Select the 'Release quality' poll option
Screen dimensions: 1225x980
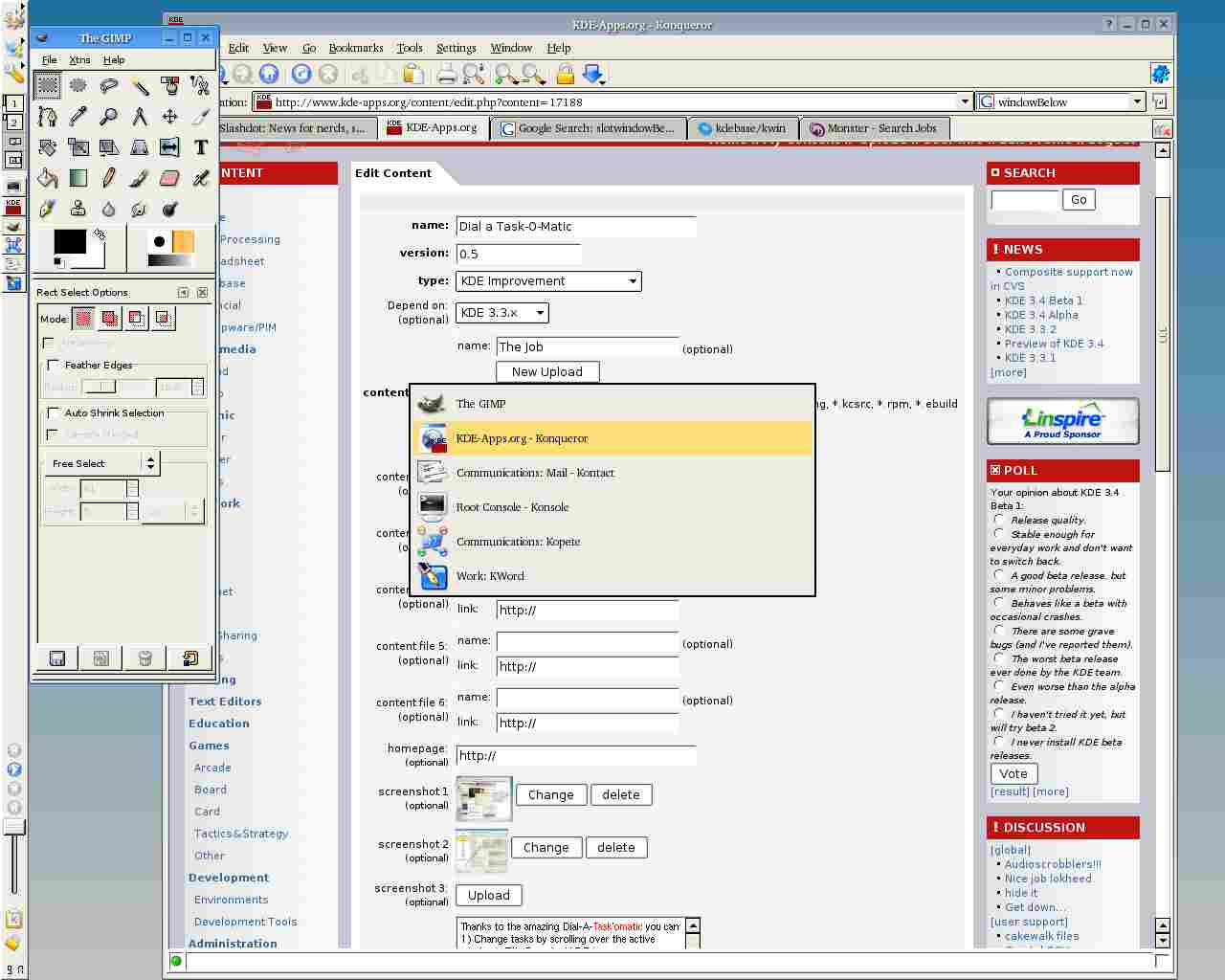[x=999, y=520]
